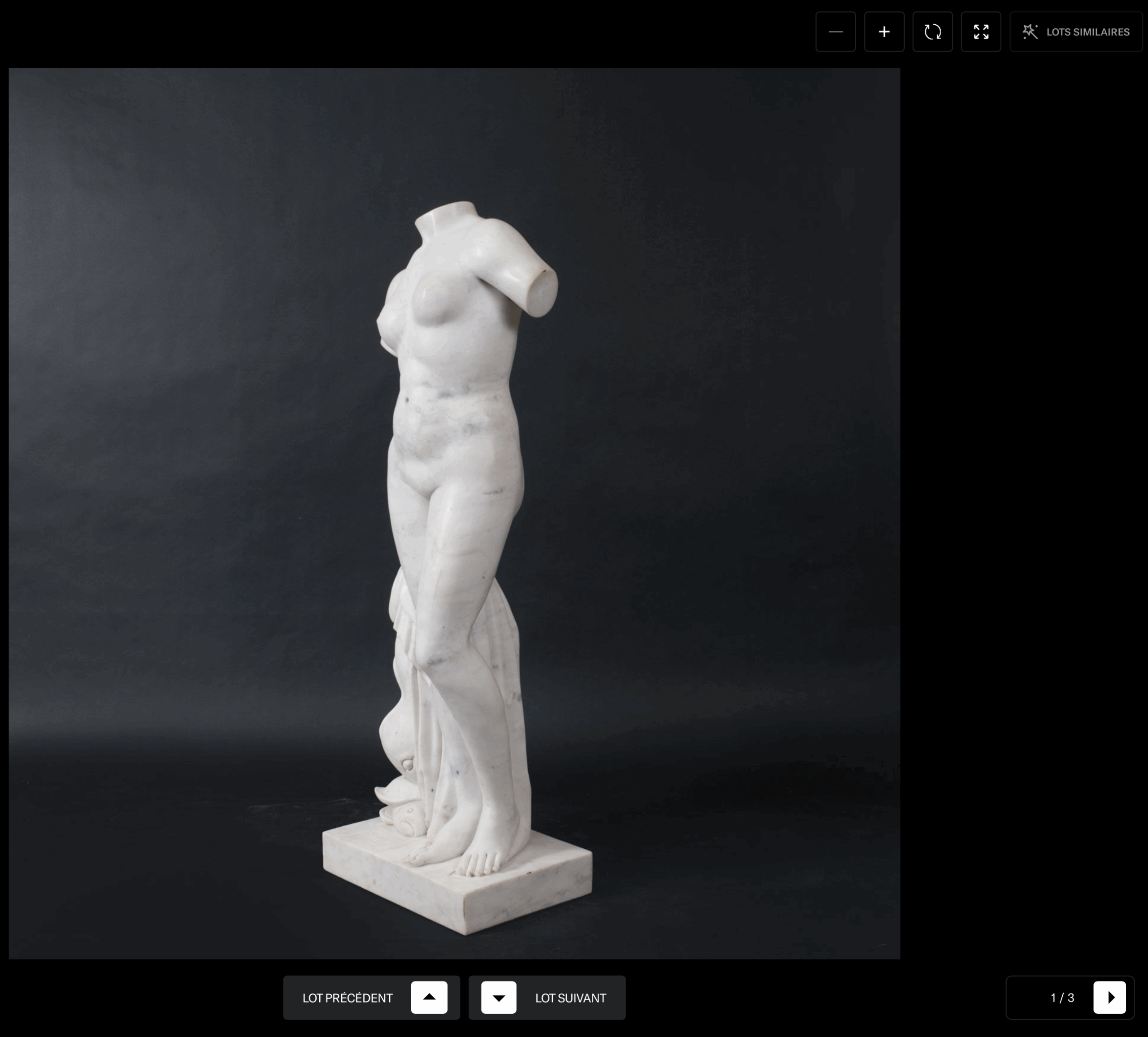Click the LOT PRÉCÉDENT text
Viewport: 1148px width, 1037px height.
pyautogui.click(x=348, y=998)
